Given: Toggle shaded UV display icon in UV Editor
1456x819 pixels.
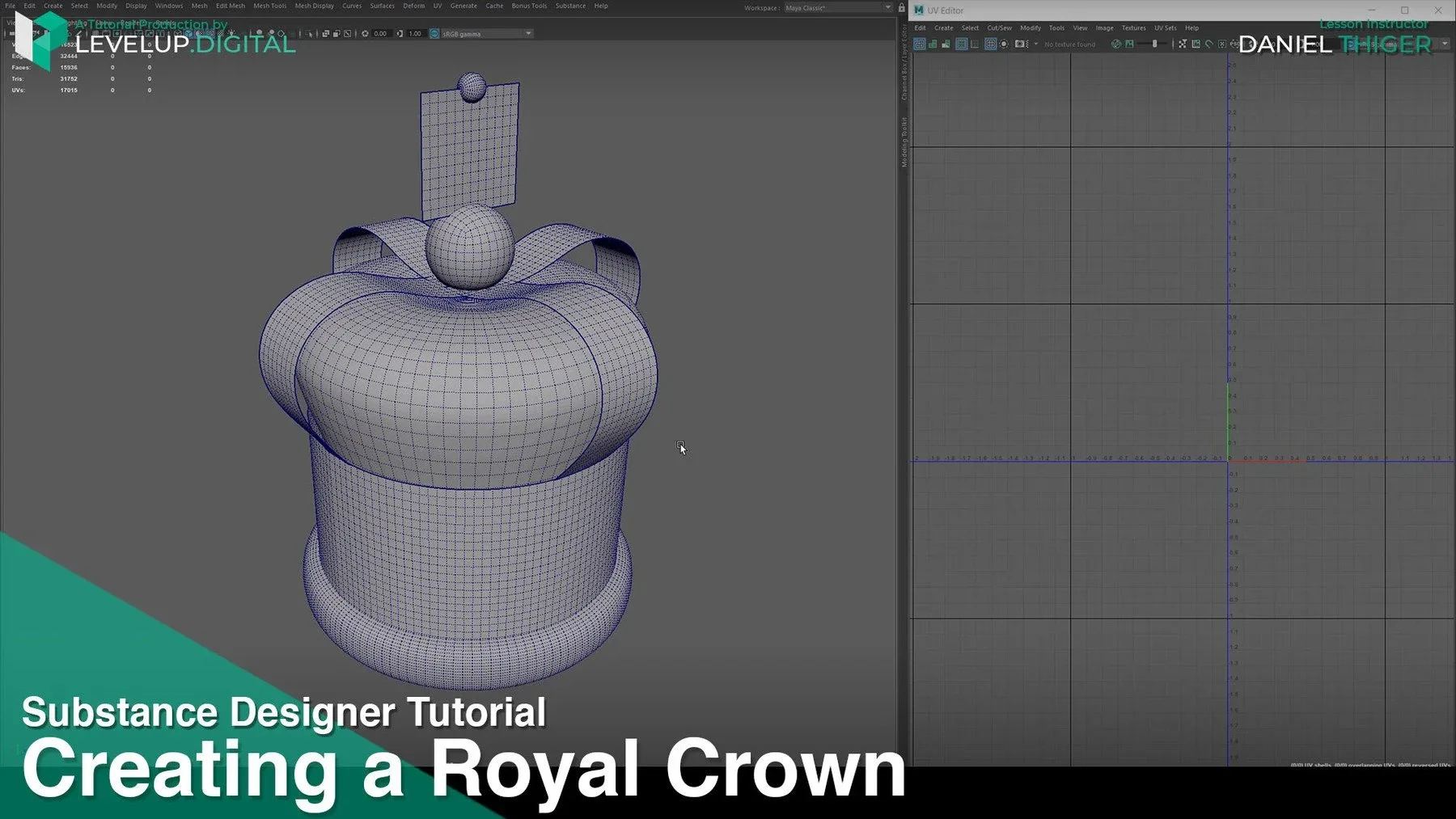Looking at the screenshot, I should click(x=933, y=44).
